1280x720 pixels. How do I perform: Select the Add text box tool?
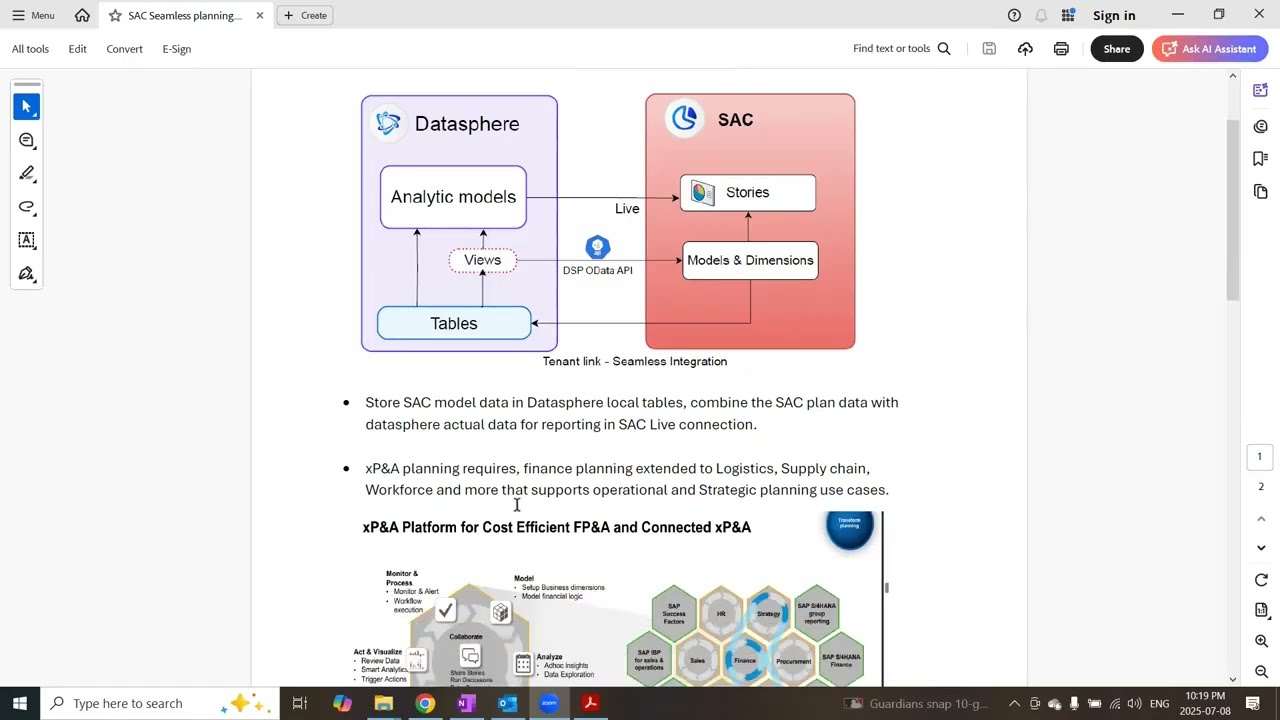tap(27, 240)
